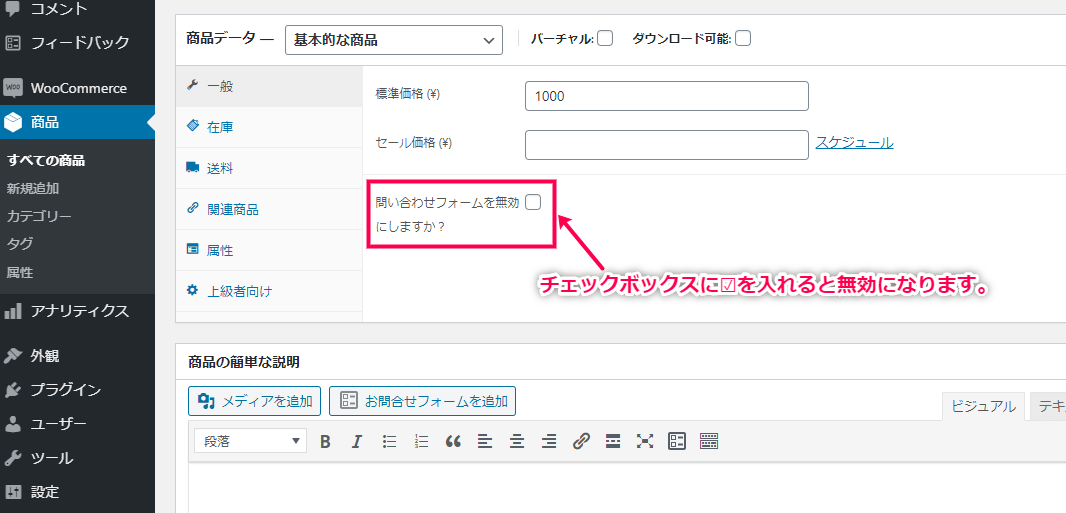Check 問い合わせフォームを無効にしますか checkbox
The height and width of the screenshot is (513, 1066).
[533, 202]
